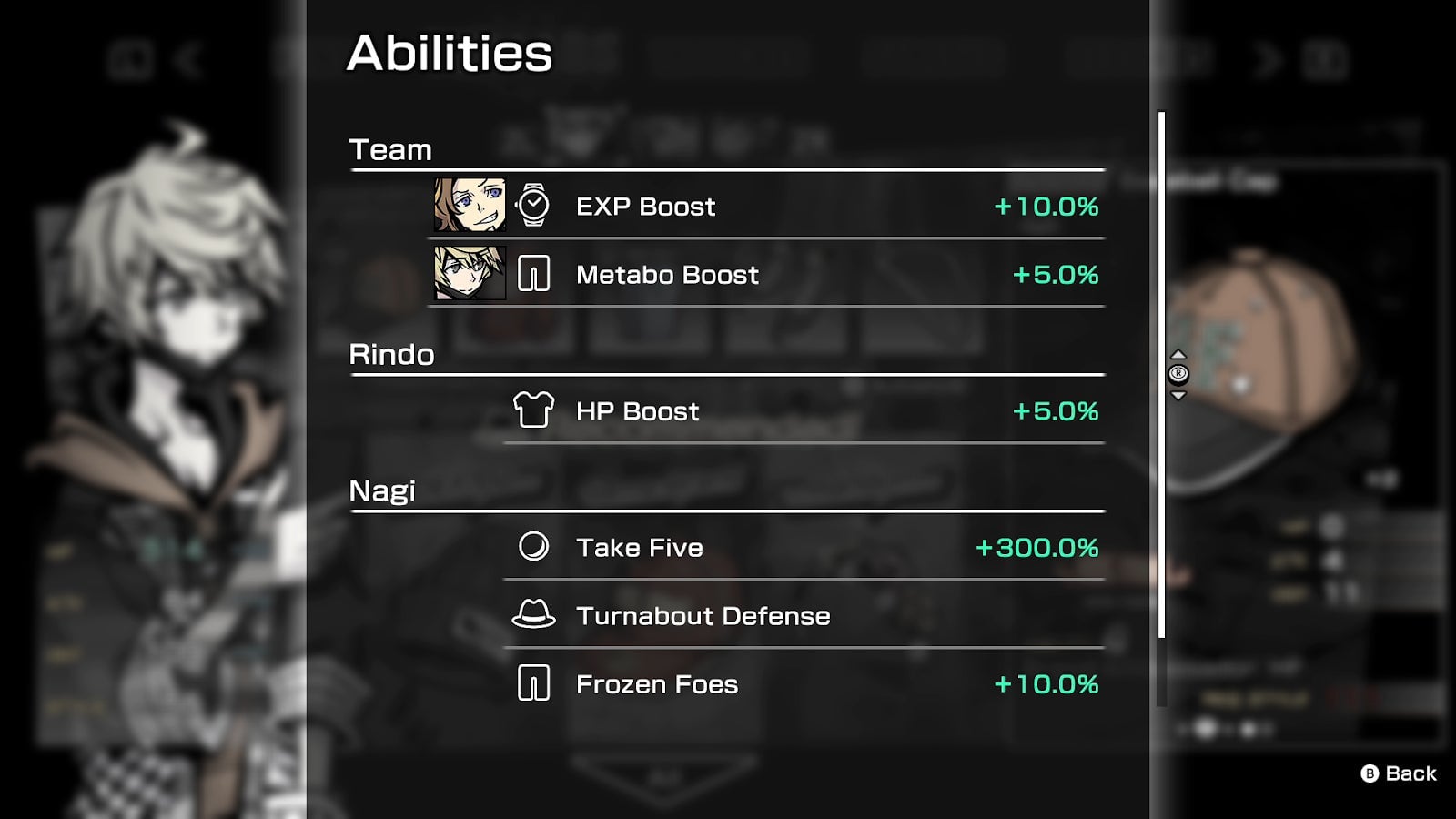Click the brown-haired character portrait thumbnail

pyautogui.click(x=470, y=206)
